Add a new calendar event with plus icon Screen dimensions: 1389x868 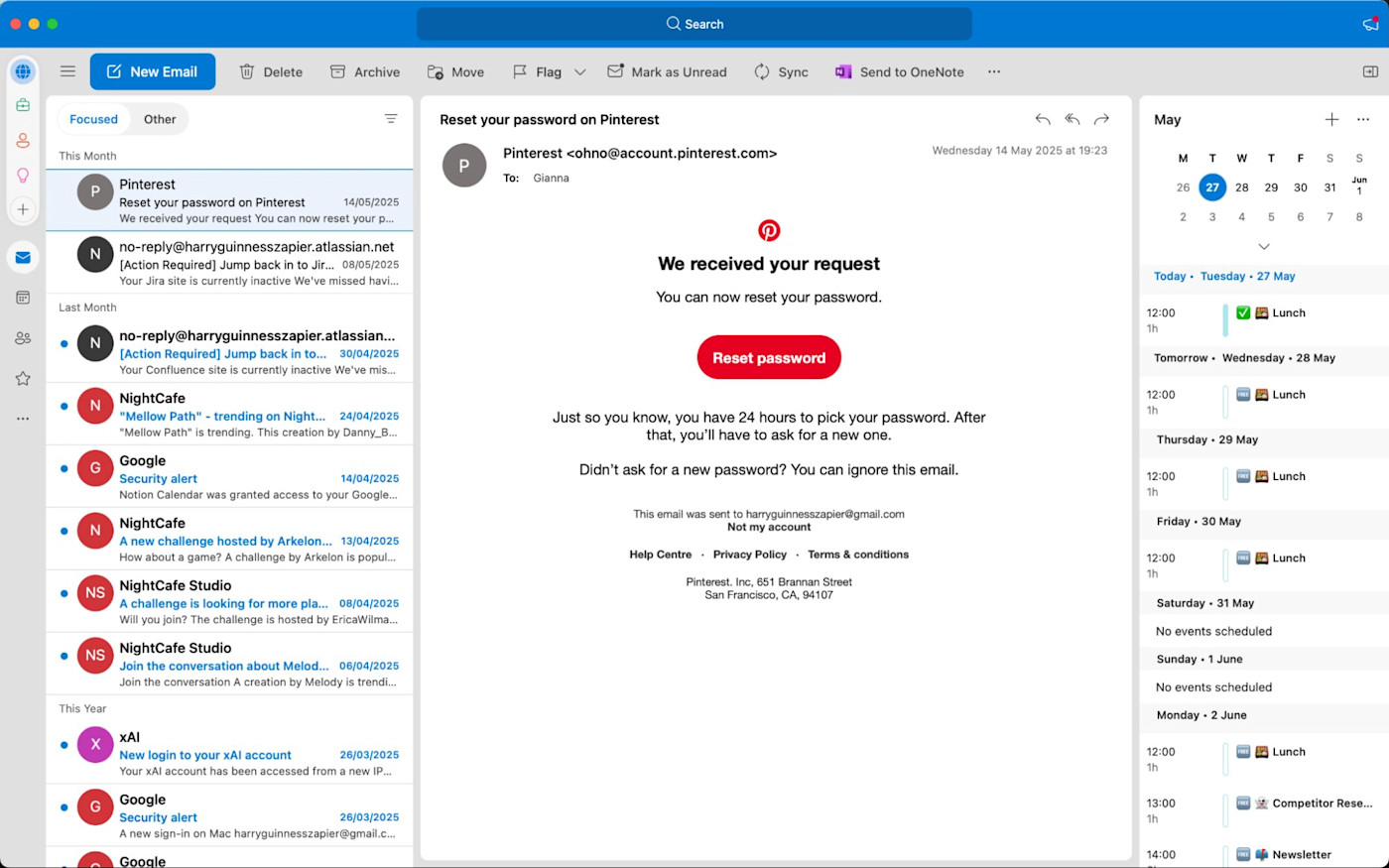tap(1332, 119)
